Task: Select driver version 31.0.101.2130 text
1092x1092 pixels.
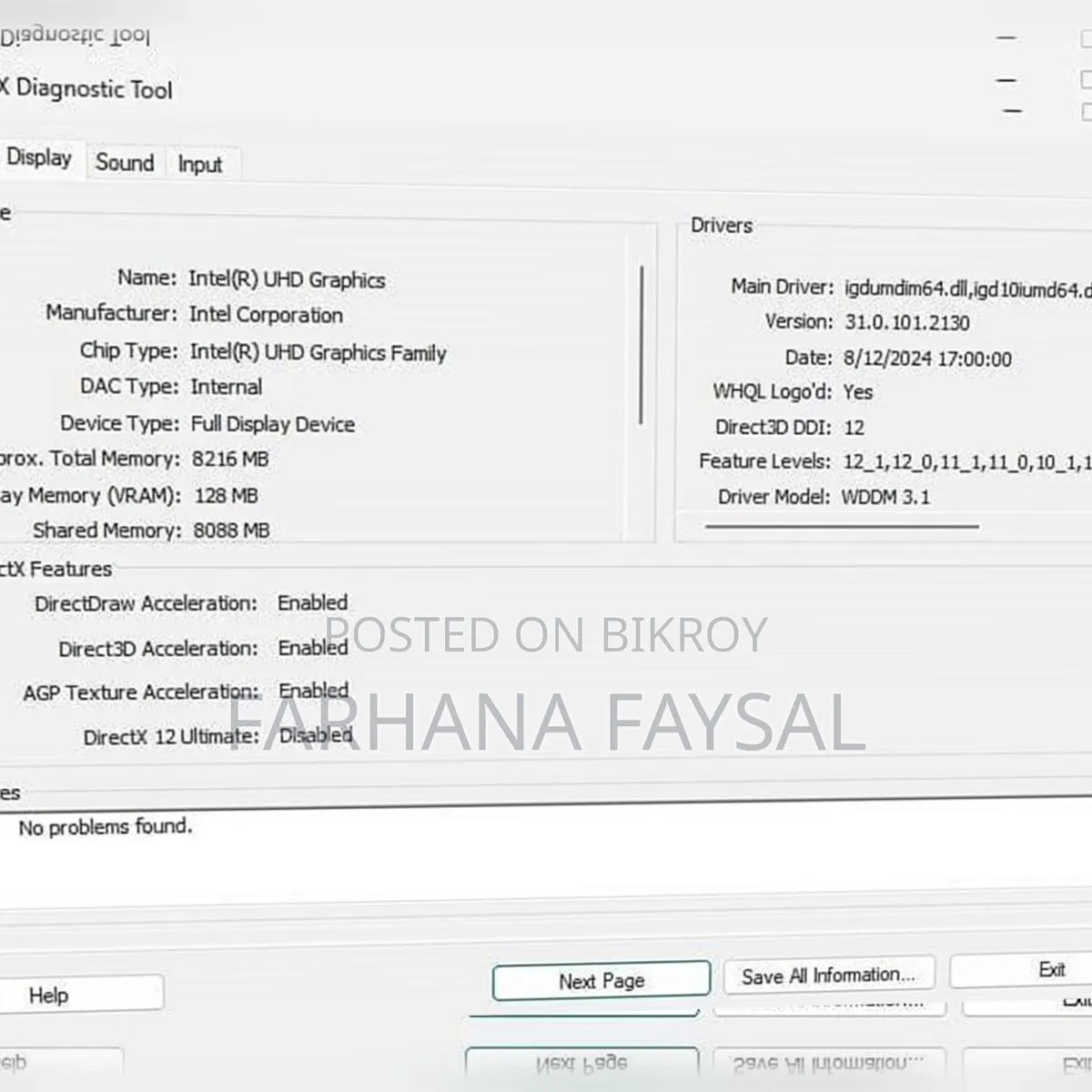Action: tap(907, 322)
